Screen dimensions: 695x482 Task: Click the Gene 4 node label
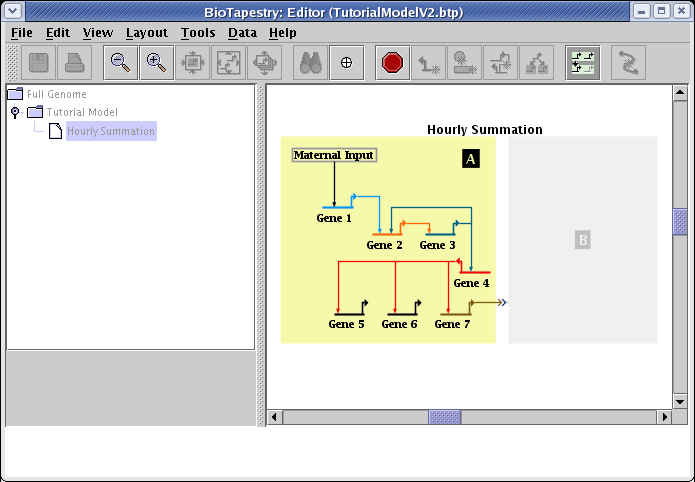click(471, 283)
